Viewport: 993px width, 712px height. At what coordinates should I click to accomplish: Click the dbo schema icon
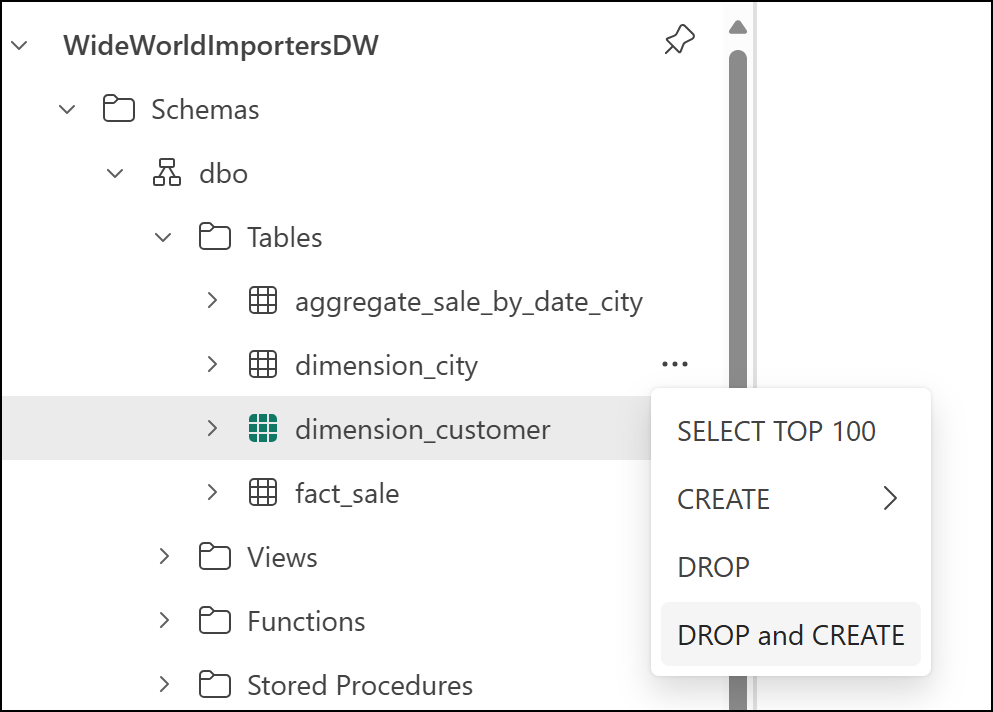pyautogui.click(x=167, y=172)
